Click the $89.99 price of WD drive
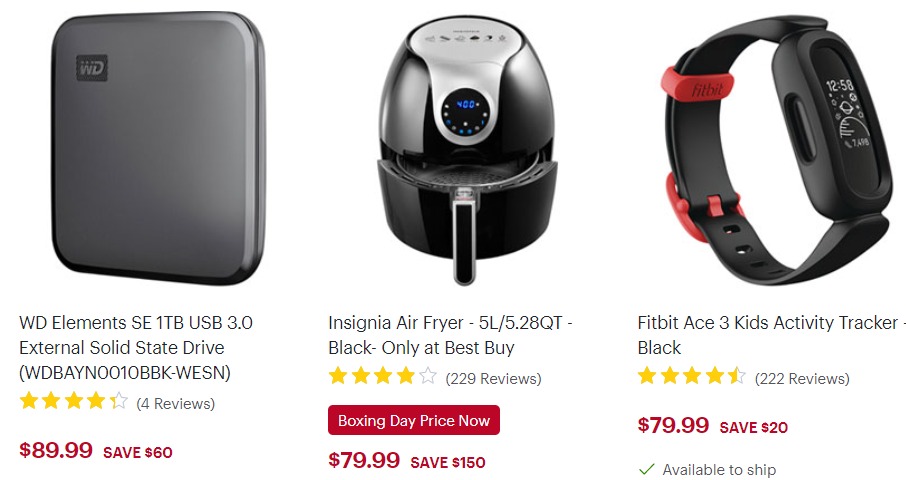This screenshot has height=480, width=906. click(56, 450)
